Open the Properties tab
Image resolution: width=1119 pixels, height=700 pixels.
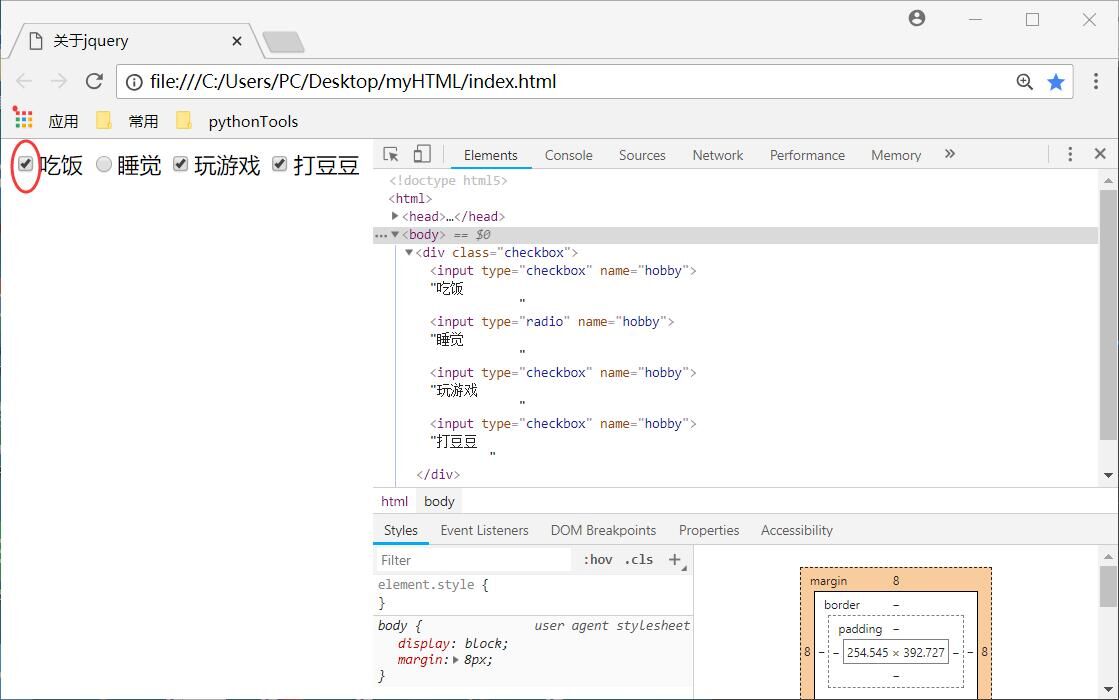(709, 530)
